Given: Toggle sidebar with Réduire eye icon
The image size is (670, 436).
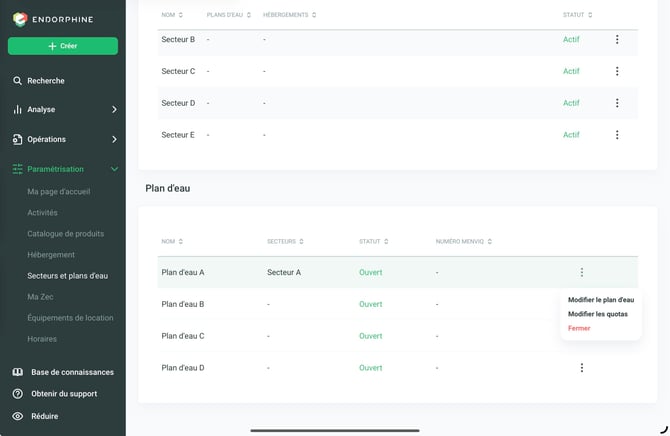Looking at the screenshot, I should [x=18, y=416].
